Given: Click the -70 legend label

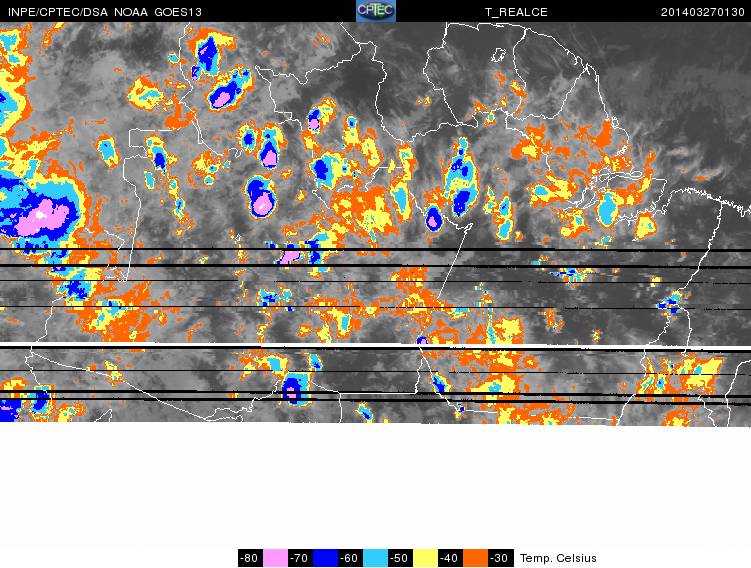Looking at the screenshot, I should pyautogui.click(x=300, y=558).
